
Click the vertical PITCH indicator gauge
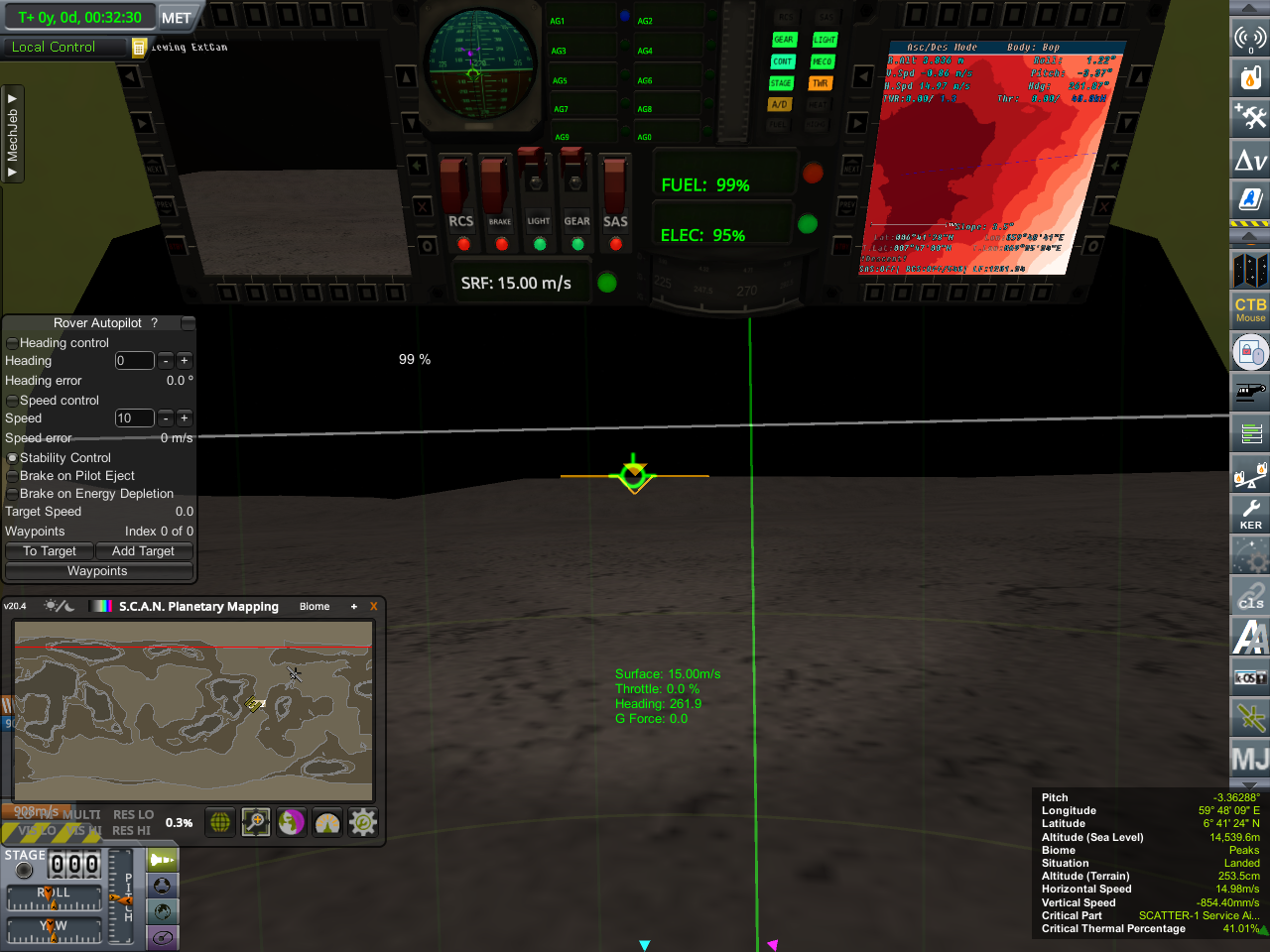(x=120, y=898)
